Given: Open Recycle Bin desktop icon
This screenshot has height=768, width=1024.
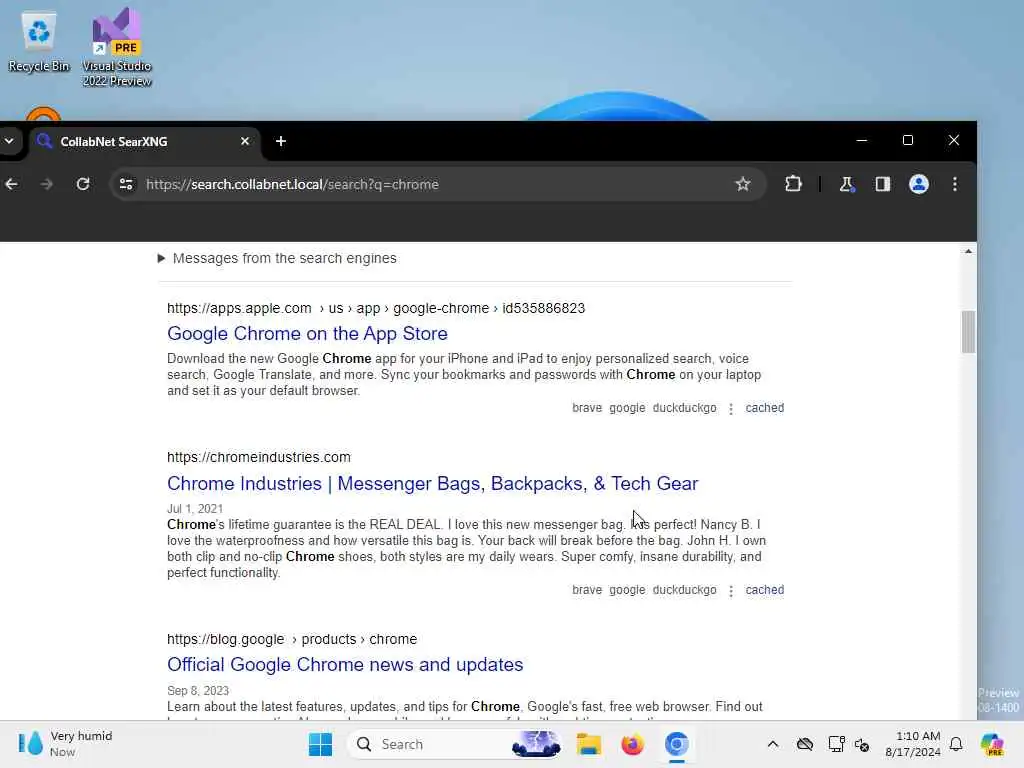Looking at the screenshot, I should tap(39, 42).
